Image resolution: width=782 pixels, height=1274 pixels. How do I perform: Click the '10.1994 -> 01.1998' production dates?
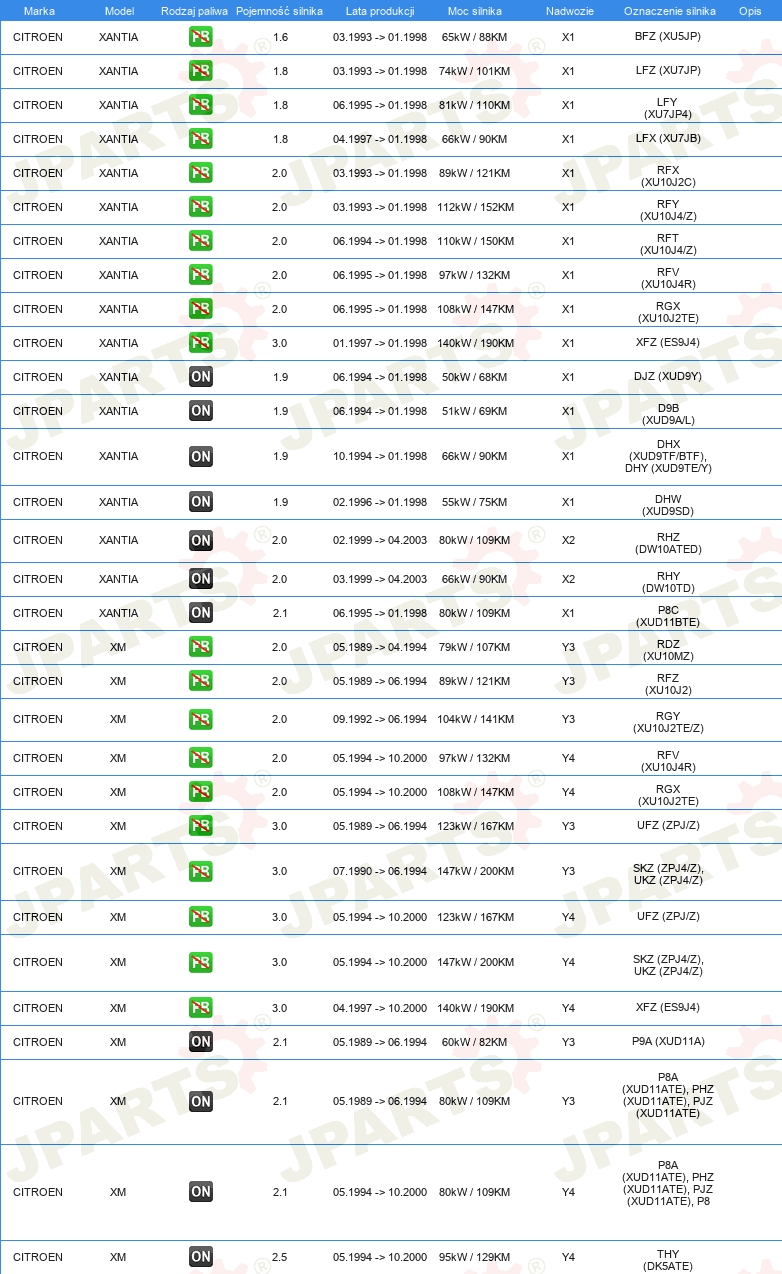coord(380,456)
